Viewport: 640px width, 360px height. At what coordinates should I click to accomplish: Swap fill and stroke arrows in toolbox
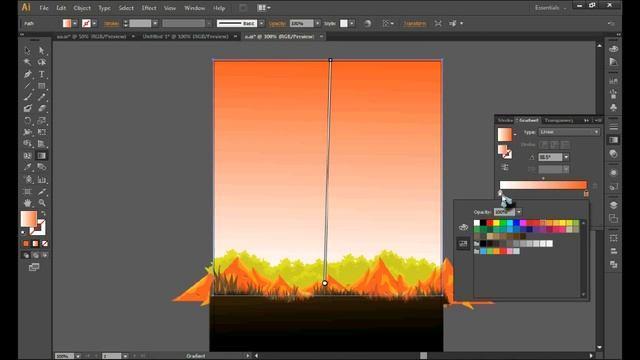[43, 213]
